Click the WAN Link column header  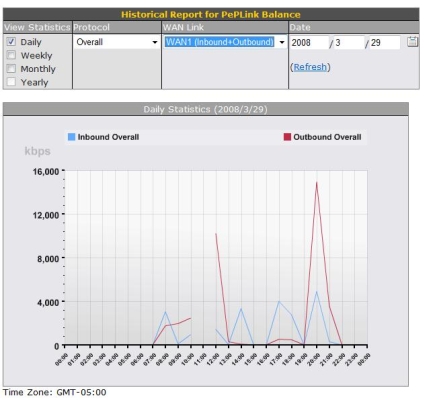pos(183,27)
